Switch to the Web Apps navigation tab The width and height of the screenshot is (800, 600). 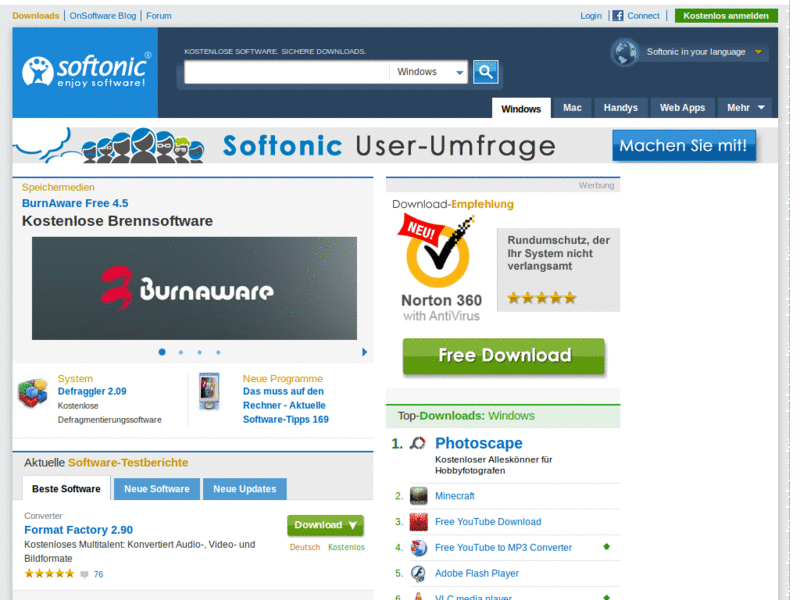tap(682, 108)
